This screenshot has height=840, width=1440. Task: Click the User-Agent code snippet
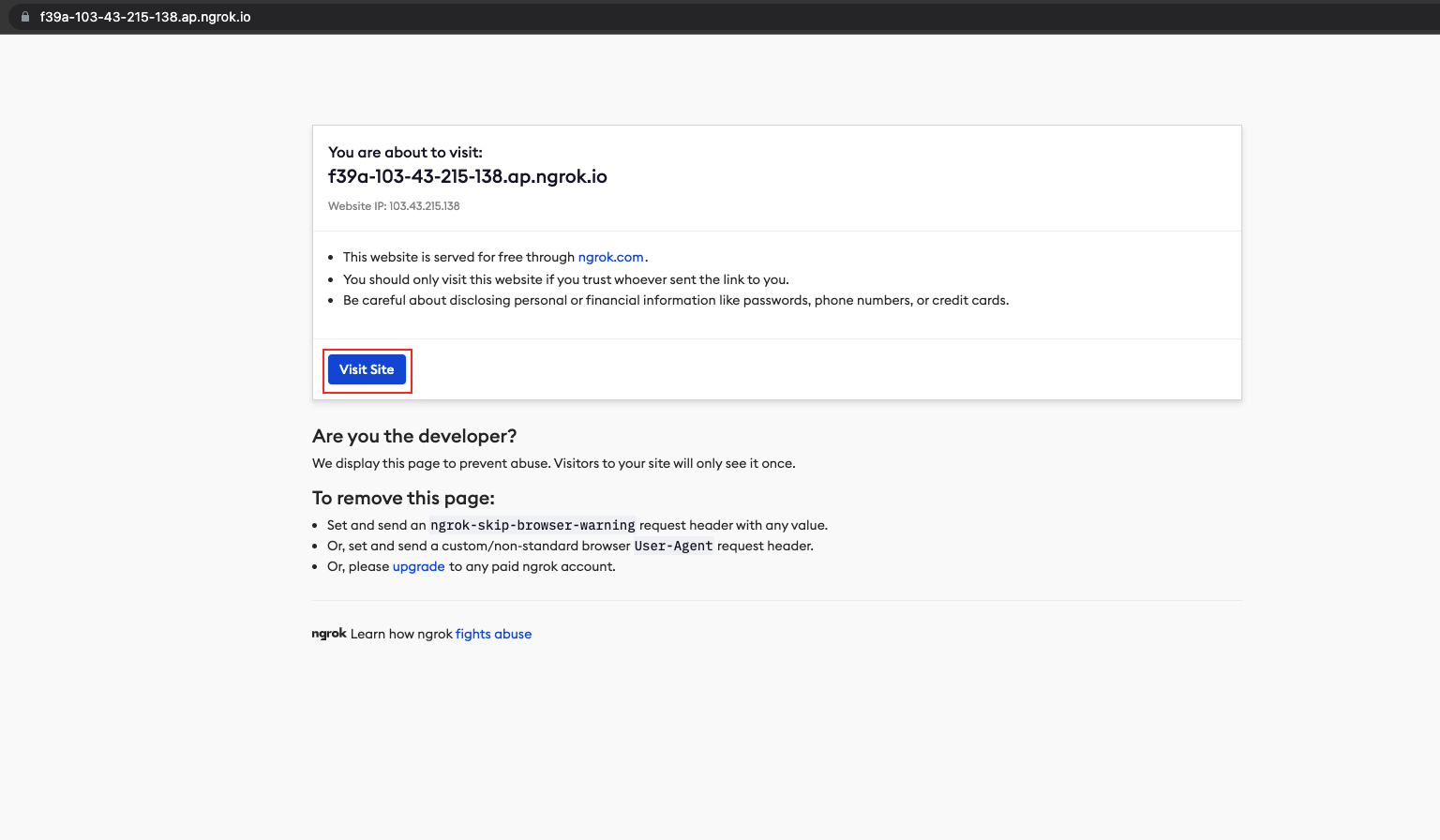673,546
